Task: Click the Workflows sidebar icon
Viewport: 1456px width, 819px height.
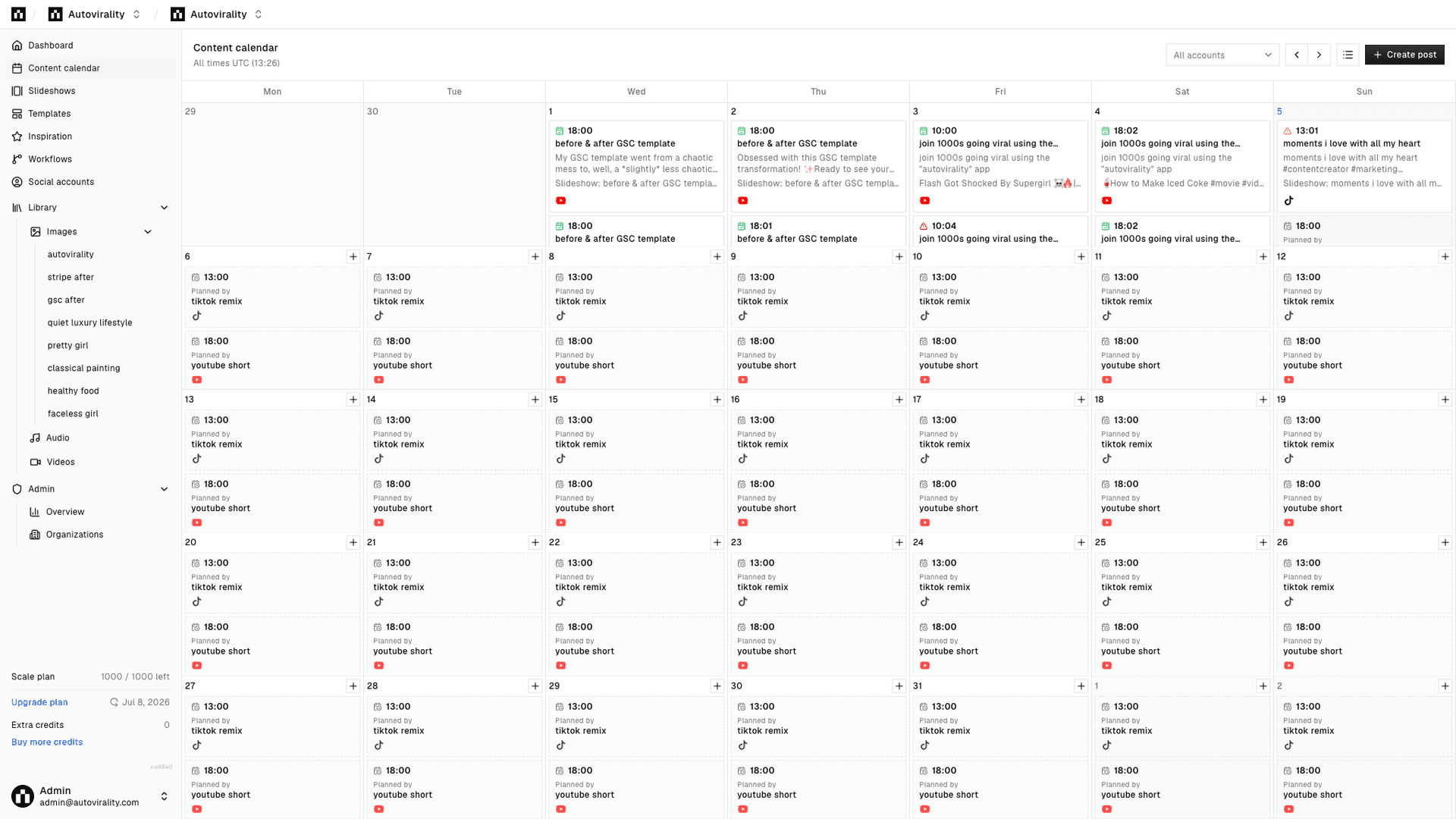Action: pos(17,159)
